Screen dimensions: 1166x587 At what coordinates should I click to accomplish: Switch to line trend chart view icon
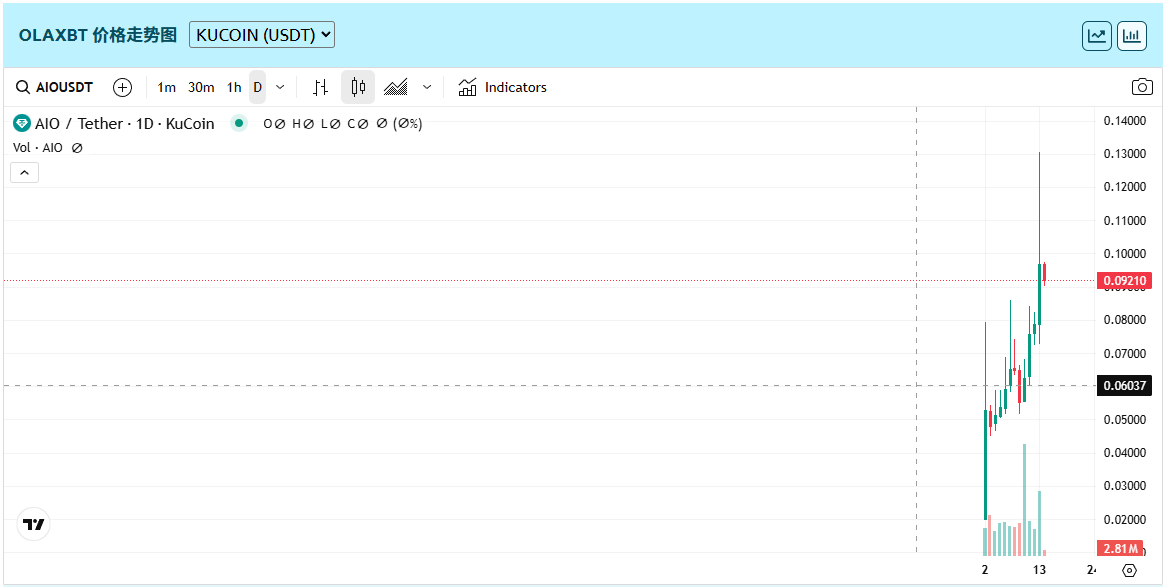pos(1097,36)
